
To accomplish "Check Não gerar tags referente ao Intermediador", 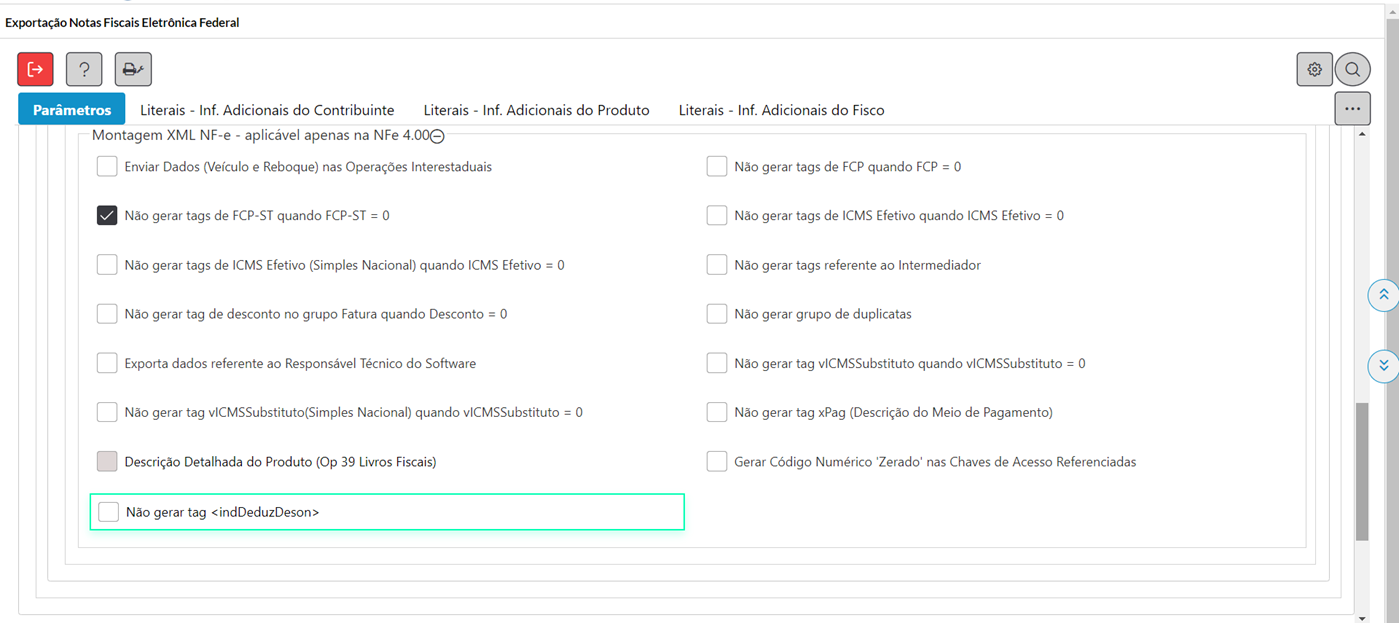I will click(716, 265).
